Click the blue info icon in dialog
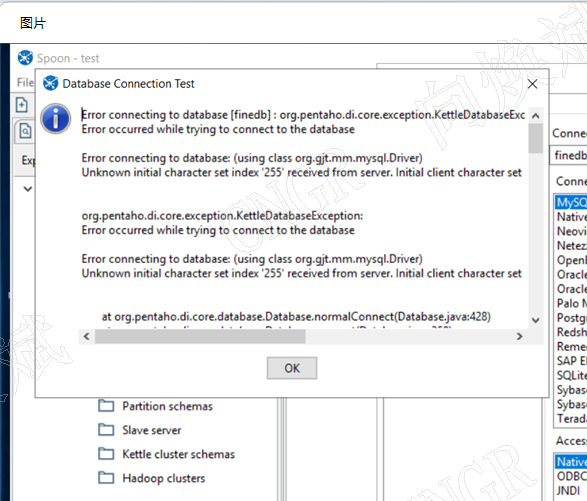This screenshot has height=501, width=587. (x=56, y=119)
